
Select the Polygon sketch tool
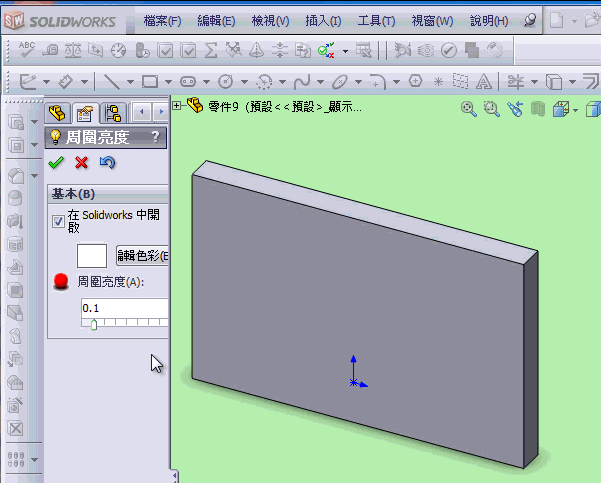pyautogui.click(x=415, y=81)
